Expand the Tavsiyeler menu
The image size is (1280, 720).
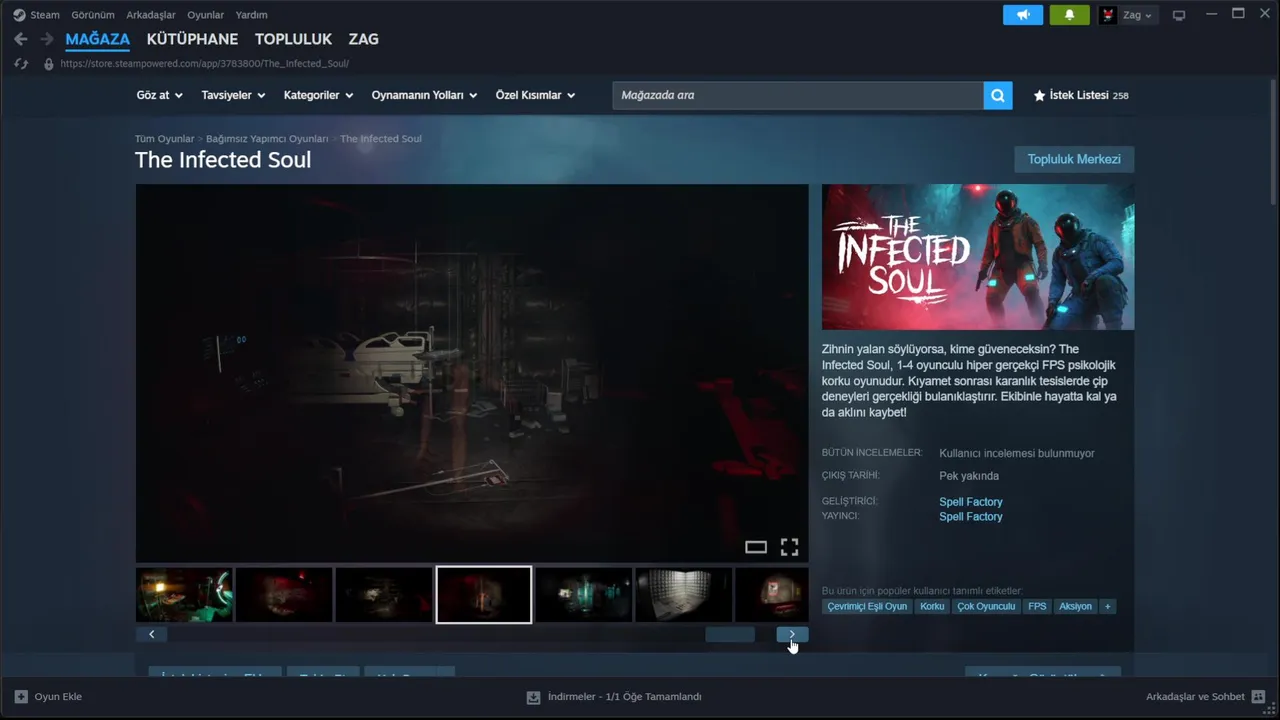(233, 95)
